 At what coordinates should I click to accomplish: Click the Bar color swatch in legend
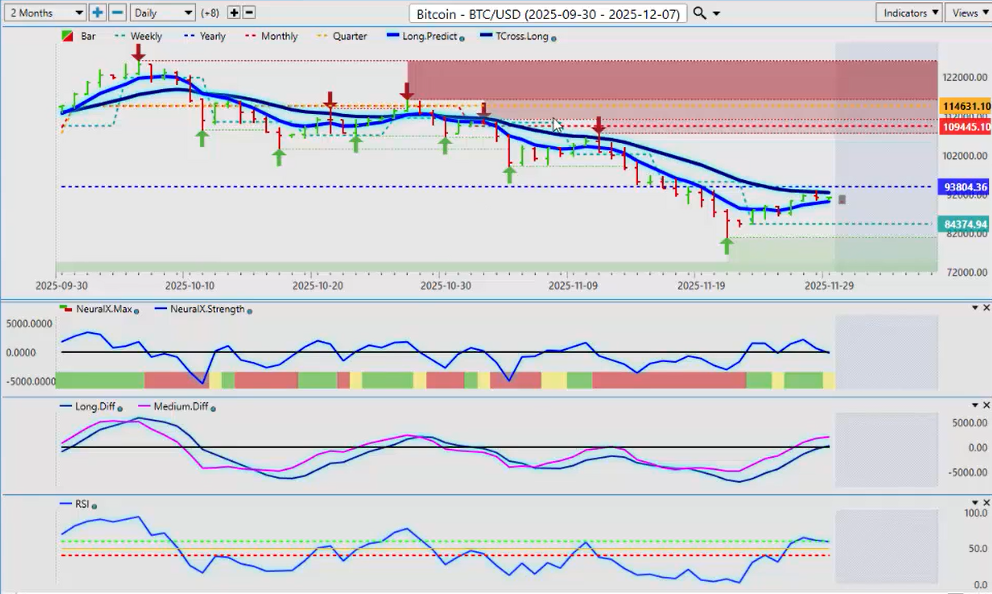click(67, 37)
